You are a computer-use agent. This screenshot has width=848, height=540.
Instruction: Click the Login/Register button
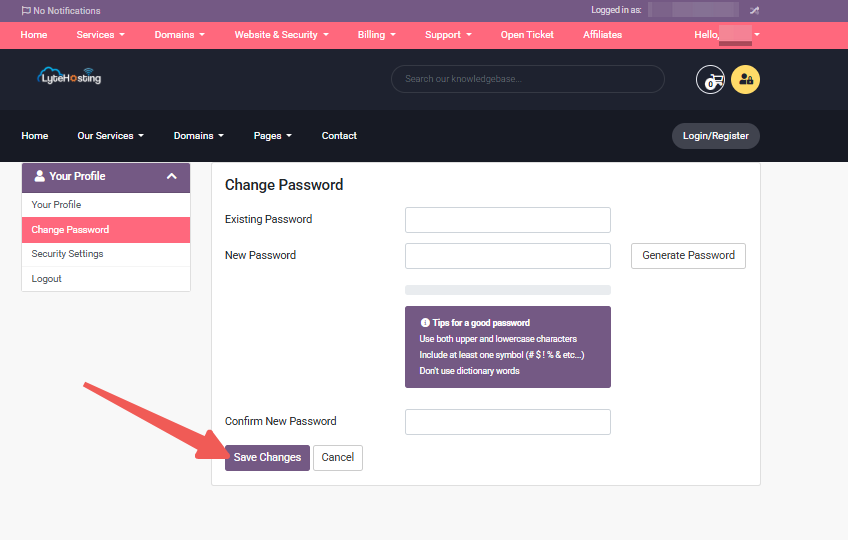(x=716, y=136)
